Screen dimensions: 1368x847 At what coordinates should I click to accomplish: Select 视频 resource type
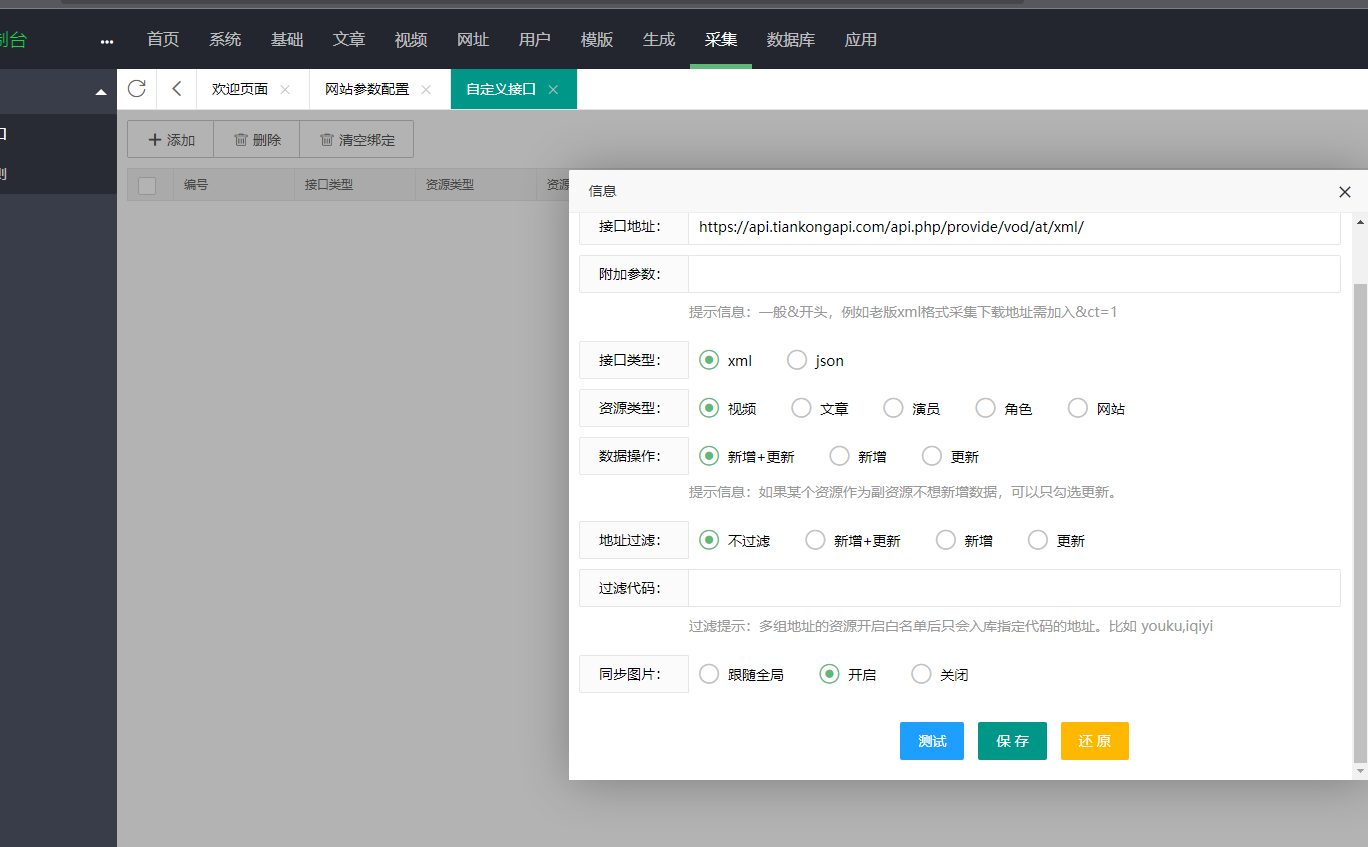(709, 408)
